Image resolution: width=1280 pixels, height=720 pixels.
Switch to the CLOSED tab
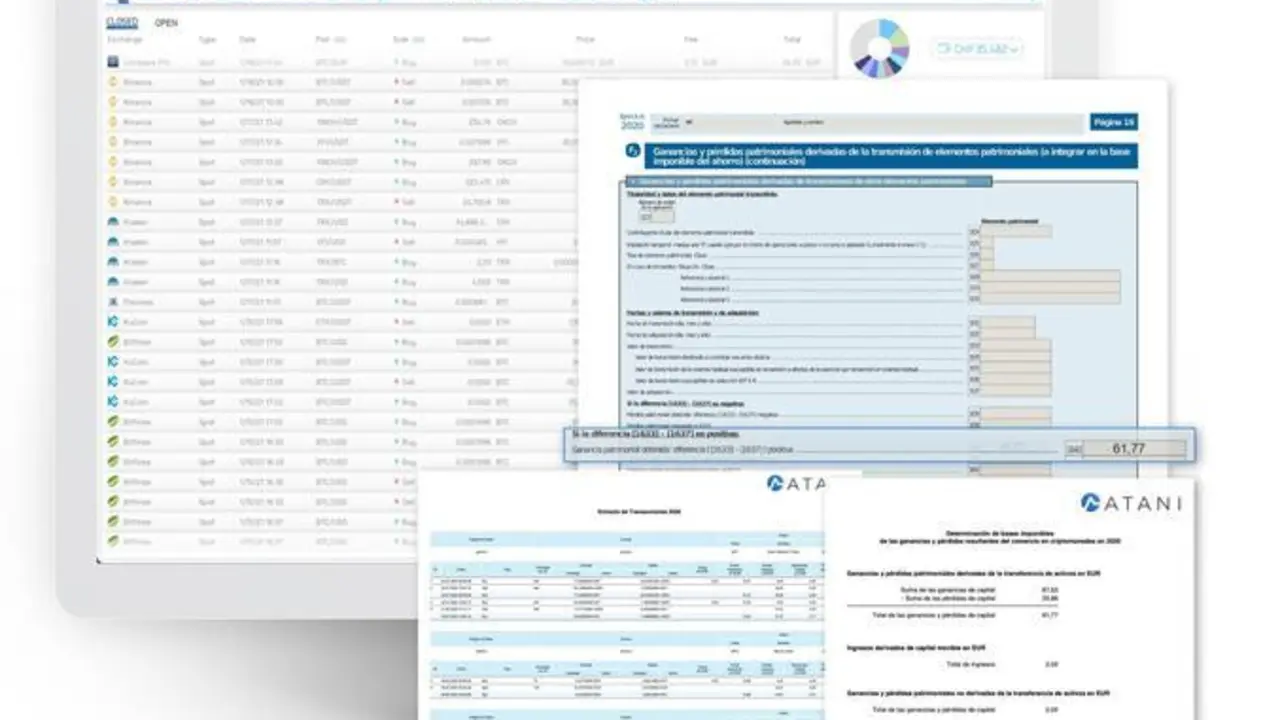[122, 22]
